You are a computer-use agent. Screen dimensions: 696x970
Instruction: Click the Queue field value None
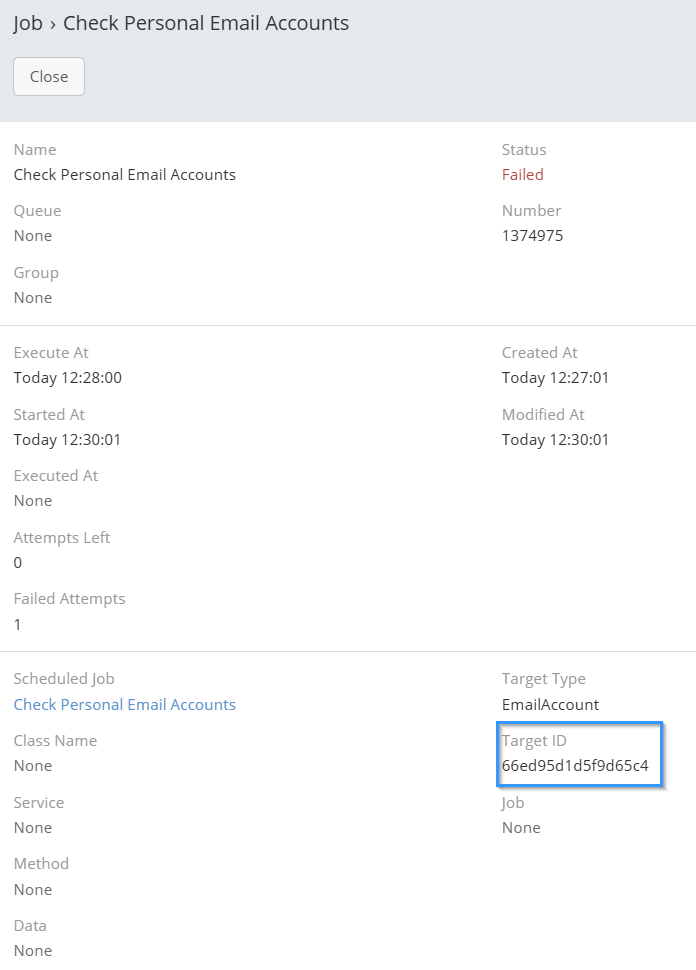click(x=32, y=236)
